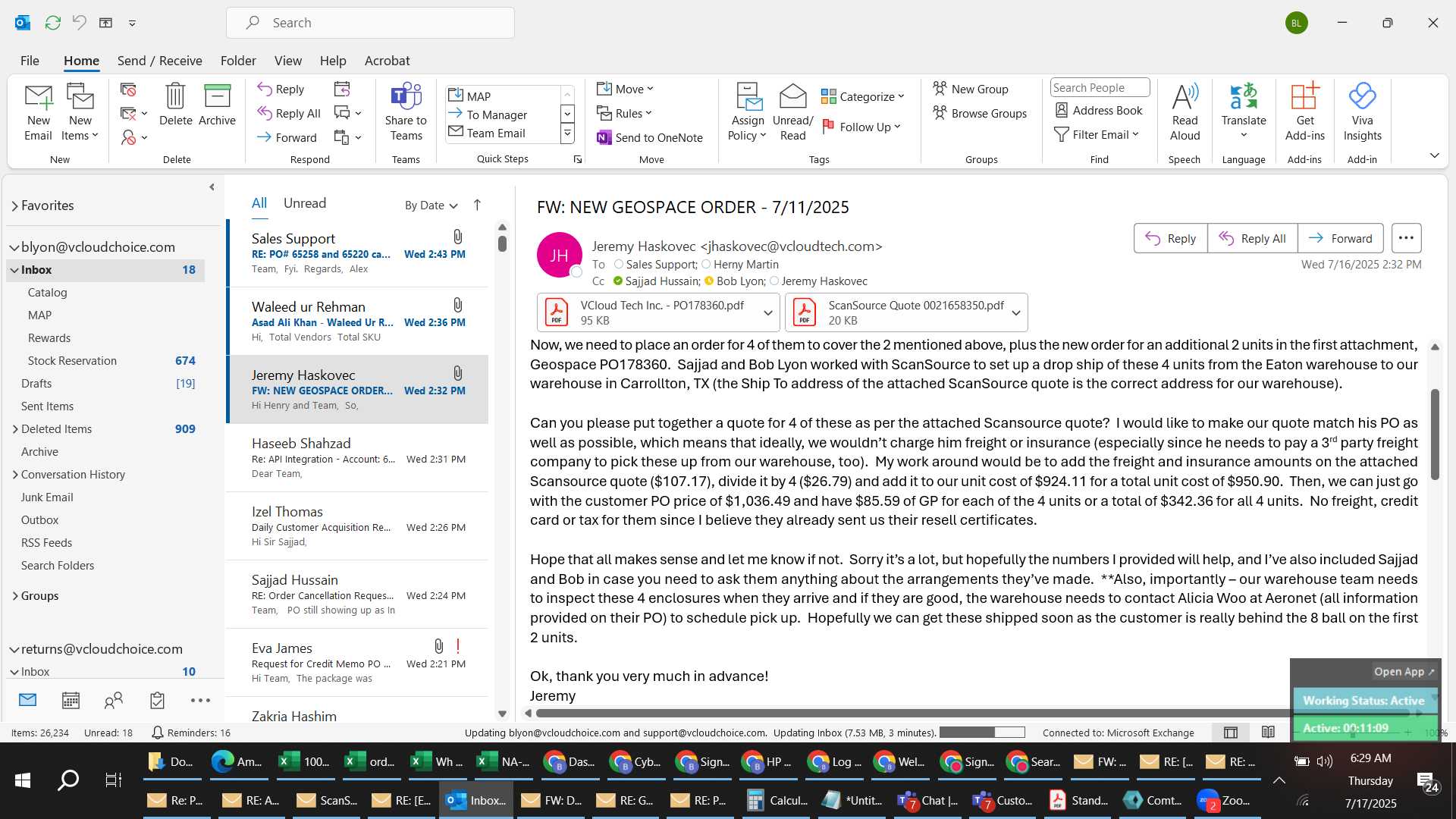Open more actions ellipsis in reading pane
Image resolution: width=1456 pixels, height=819 pixels.
pos(1406,238)
